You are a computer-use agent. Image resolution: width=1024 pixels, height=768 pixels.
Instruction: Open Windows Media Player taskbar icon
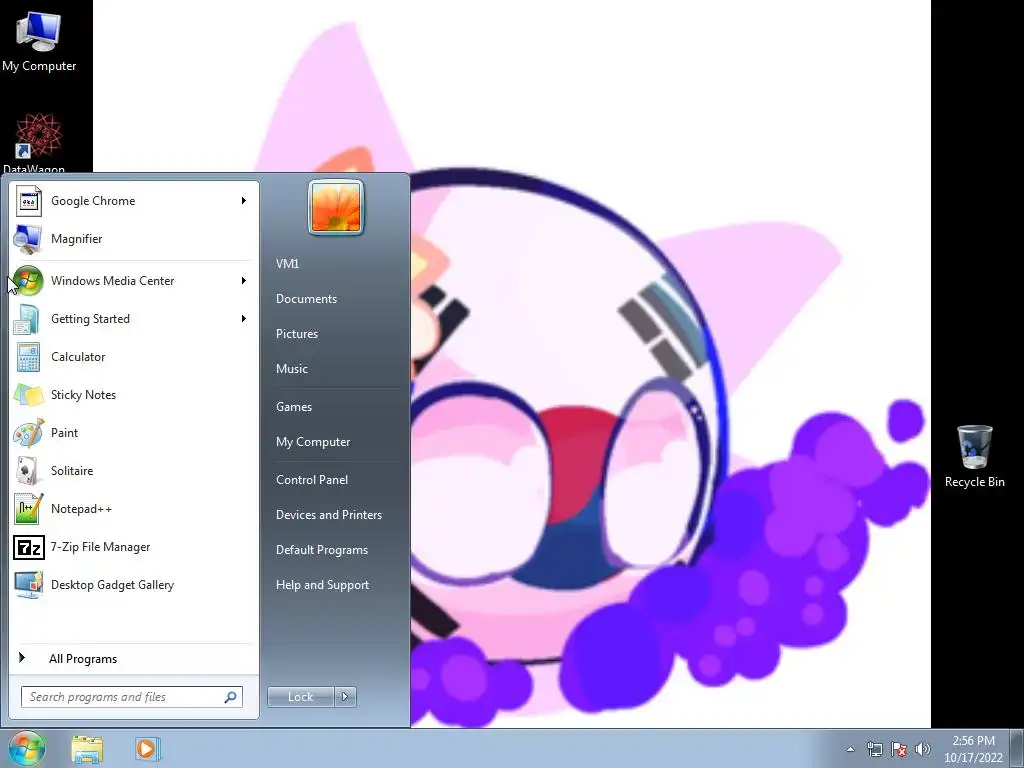(x=146, y=748)
